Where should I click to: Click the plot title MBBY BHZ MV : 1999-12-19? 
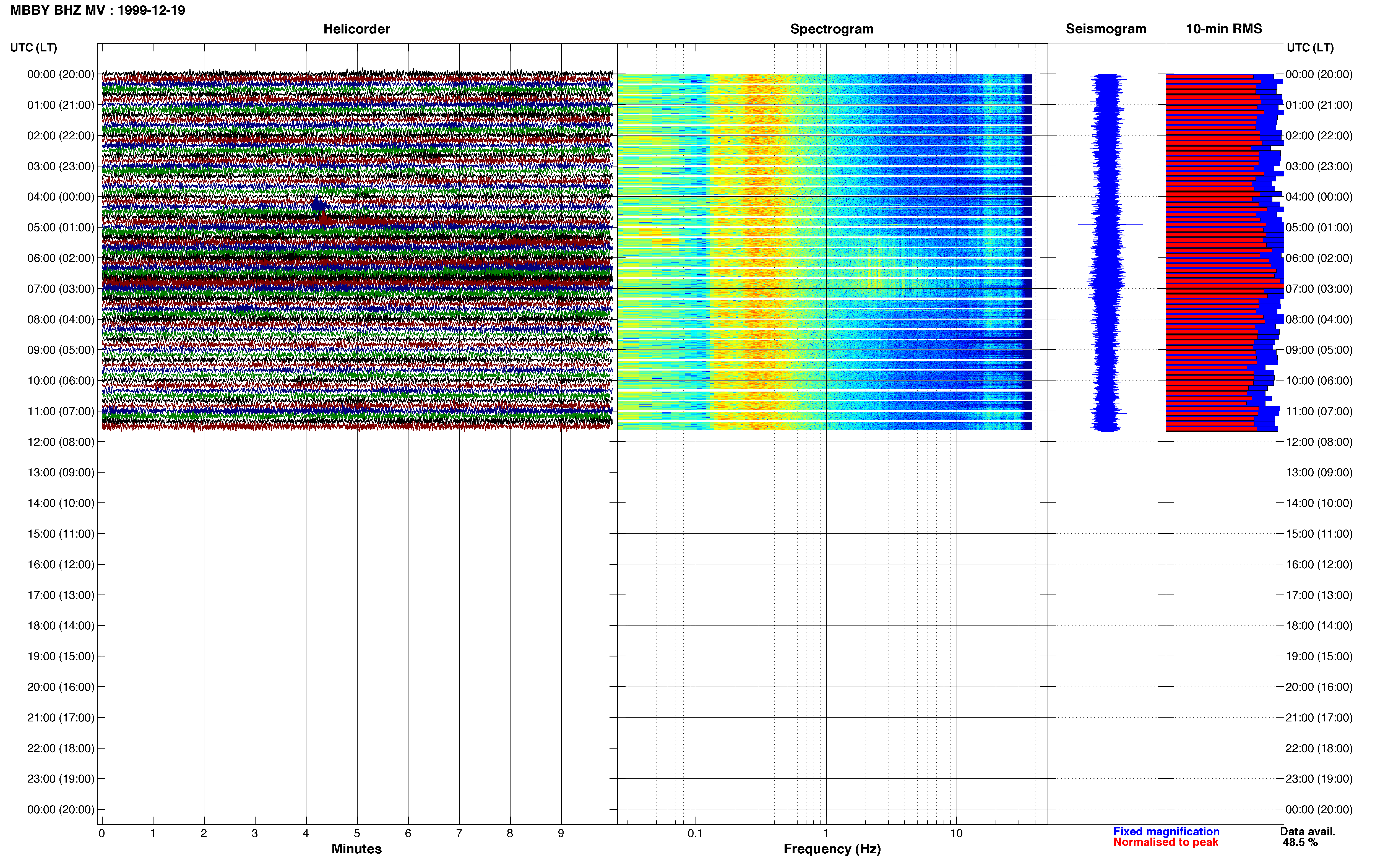coord(98,10)
